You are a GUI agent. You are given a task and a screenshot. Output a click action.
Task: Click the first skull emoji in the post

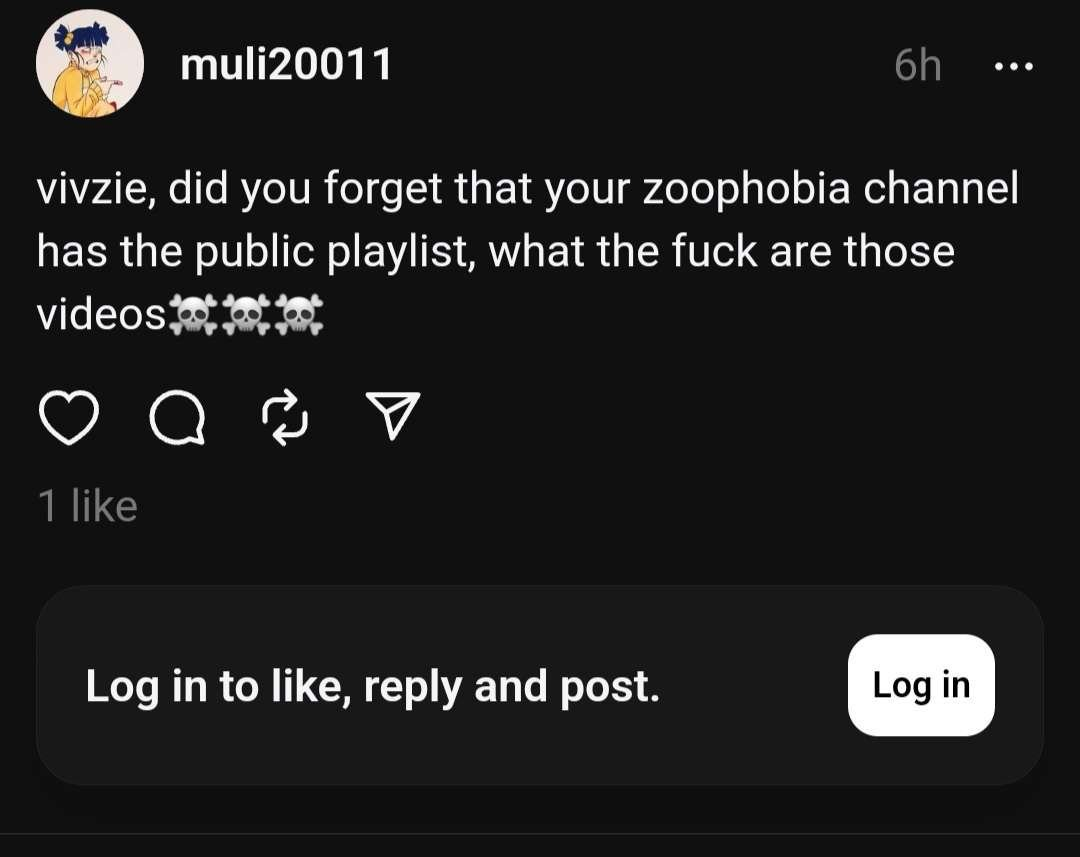pos(194,315)
